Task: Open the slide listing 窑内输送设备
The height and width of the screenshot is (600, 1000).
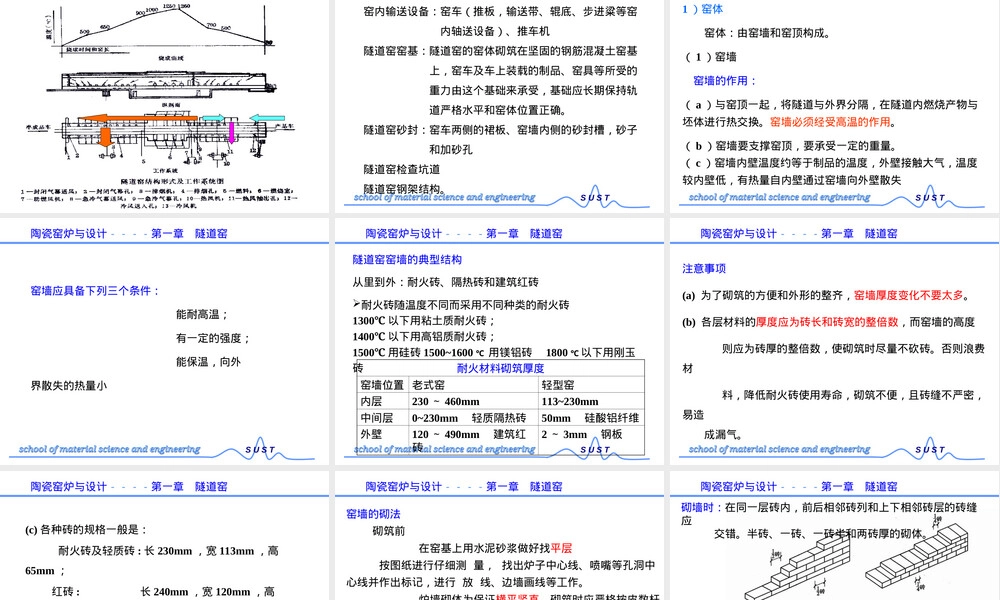Action: [499, 106]
